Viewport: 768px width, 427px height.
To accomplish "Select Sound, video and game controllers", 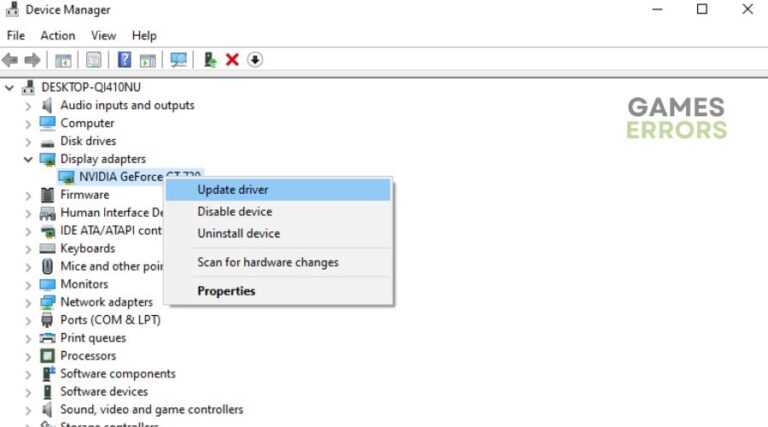I will (151, 409).
